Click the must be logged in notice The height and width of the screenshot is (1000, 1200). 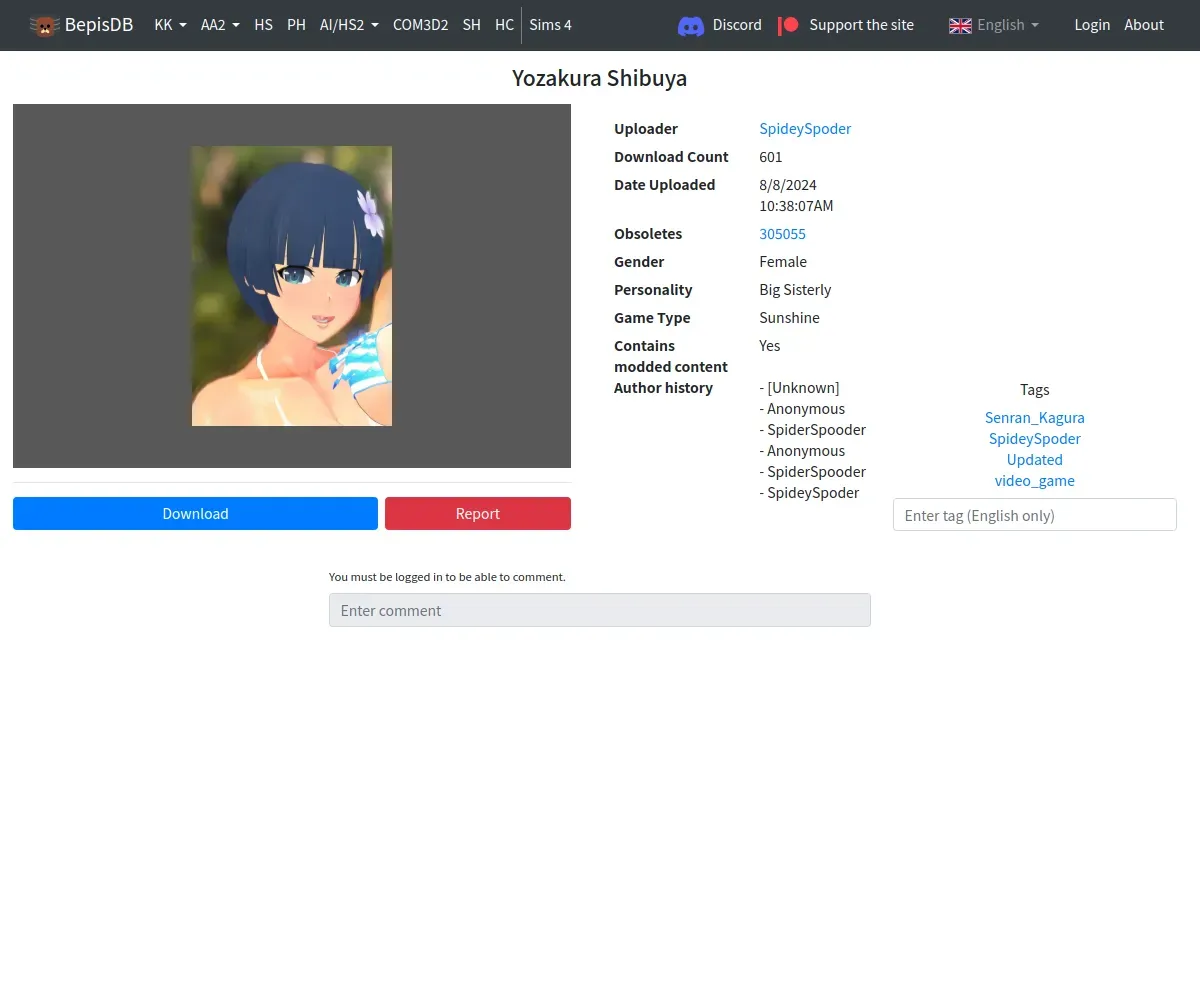coord(447,577)
